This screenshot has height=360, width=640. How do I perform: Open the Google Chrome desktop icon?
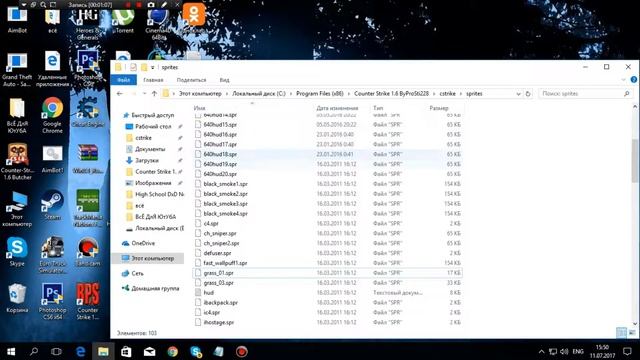[x=52, y=116]
